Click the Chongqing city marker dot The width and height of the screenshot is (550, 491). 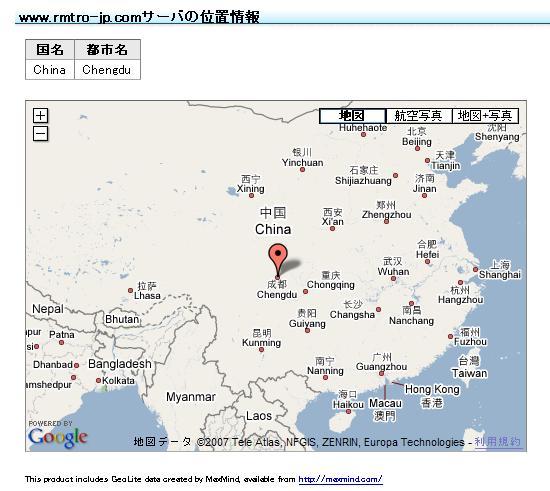click(306, 291)
